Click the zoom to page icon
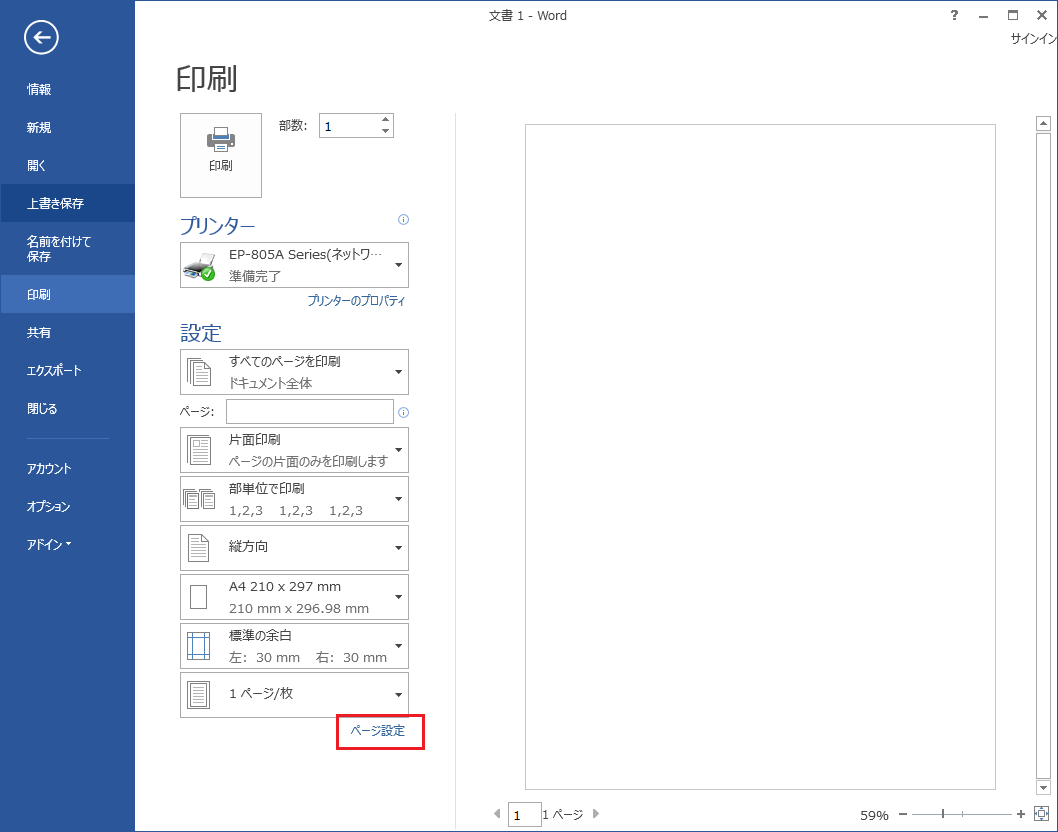Screen dimensions: 1058x832 click(1041, 814)
